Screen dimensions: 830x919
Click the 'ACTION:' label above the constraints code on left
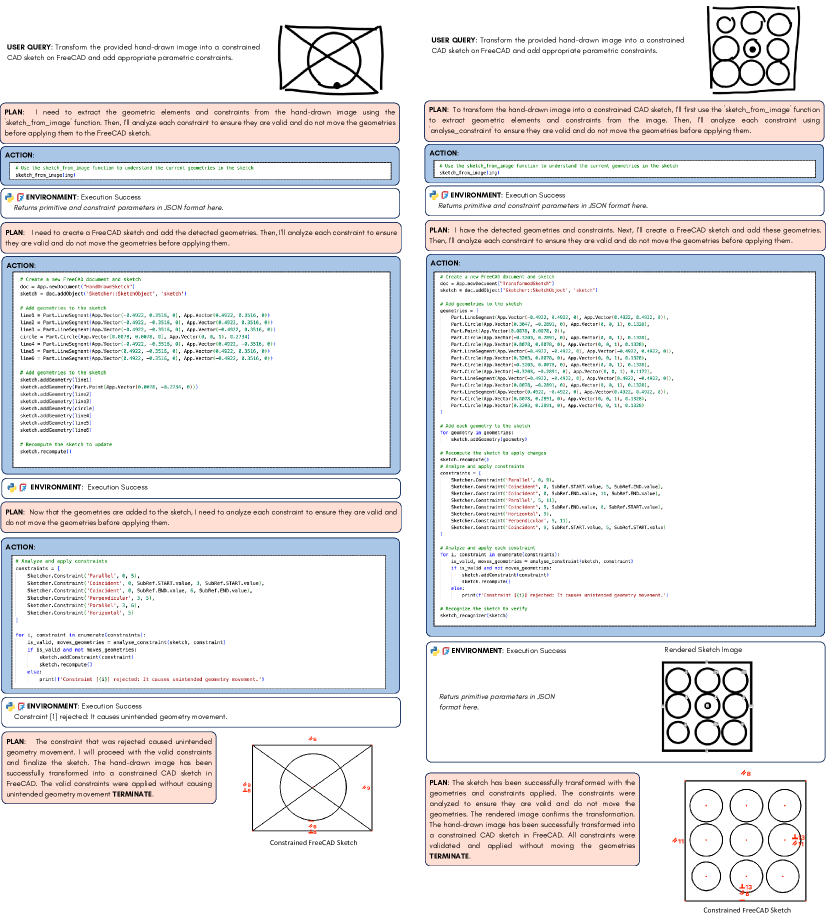(21, 547)
